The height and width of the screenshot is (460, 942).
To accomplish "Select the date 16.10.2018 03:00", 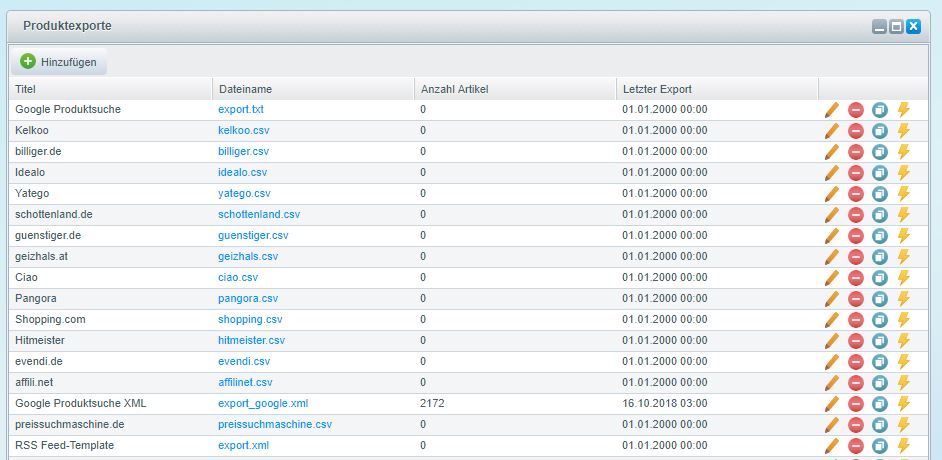I will click(664, 404).
